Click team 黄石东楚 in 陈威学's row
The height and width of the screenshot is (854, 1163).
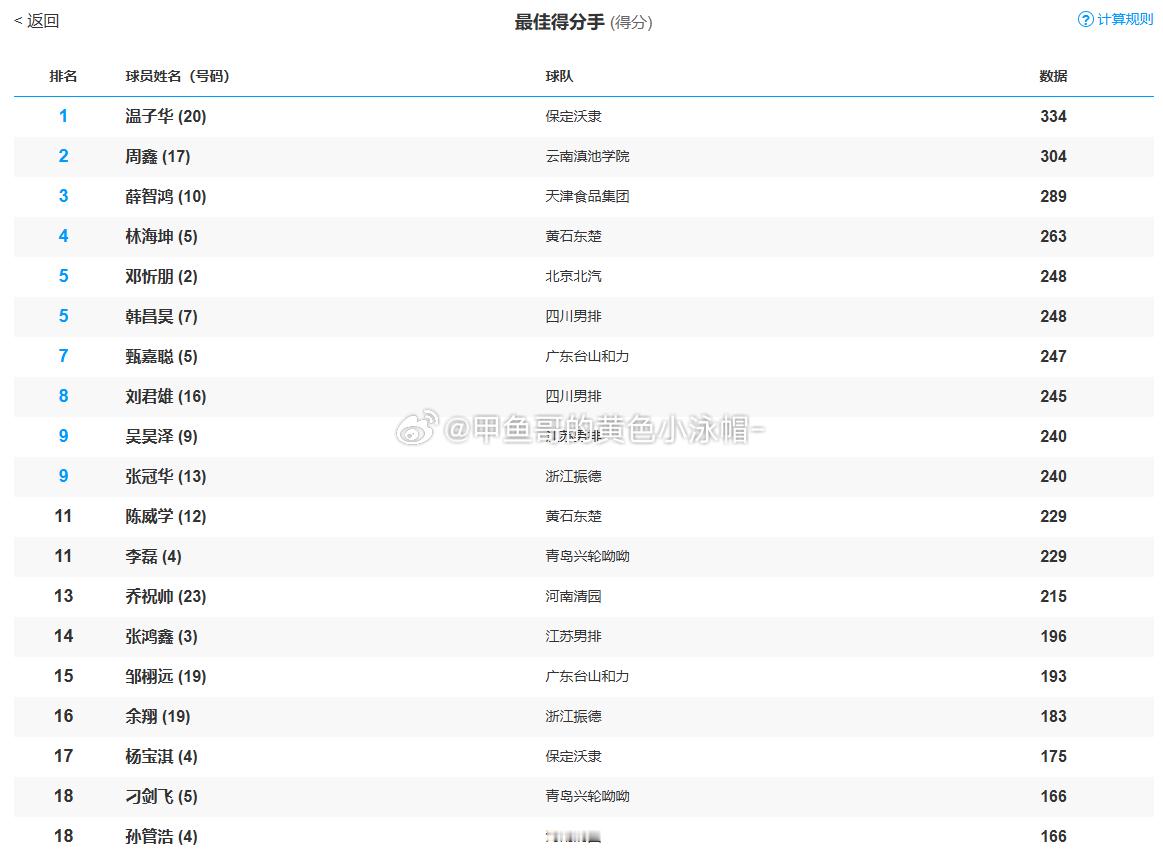(573, 516)
